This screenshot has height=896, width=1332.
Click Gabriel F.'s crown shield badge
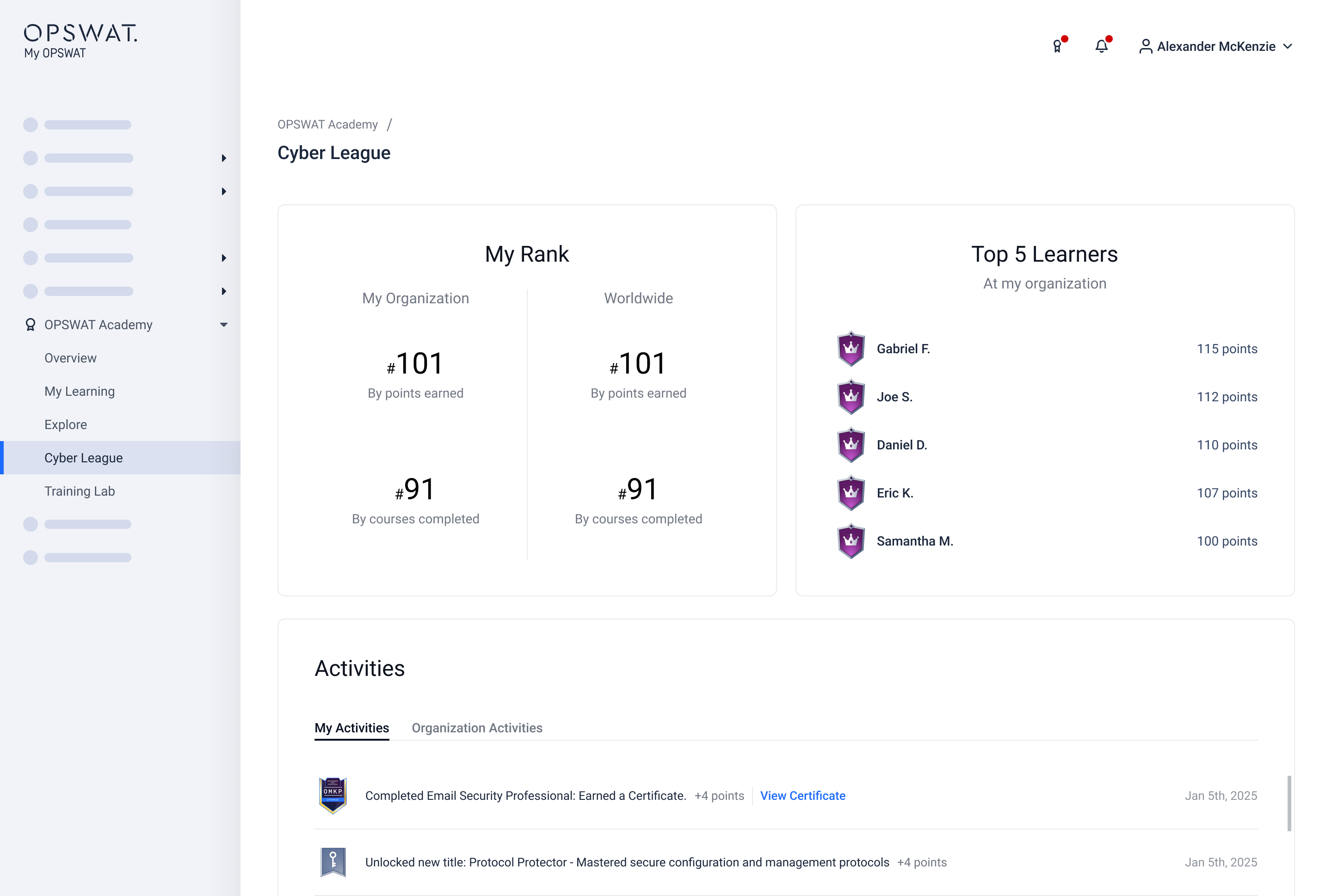851,349
